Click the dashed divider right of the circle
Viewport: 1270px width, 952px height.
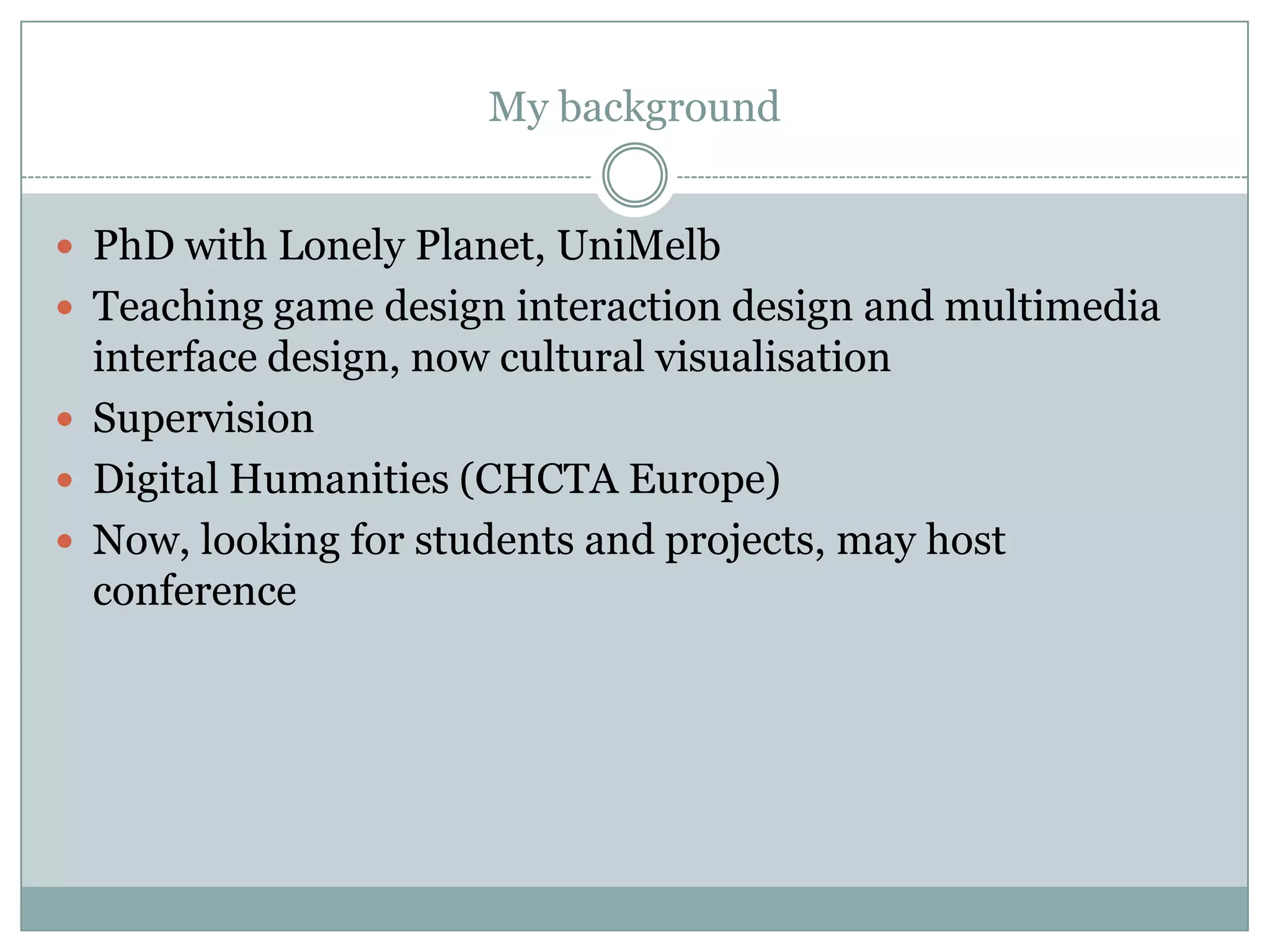point(961,177)
